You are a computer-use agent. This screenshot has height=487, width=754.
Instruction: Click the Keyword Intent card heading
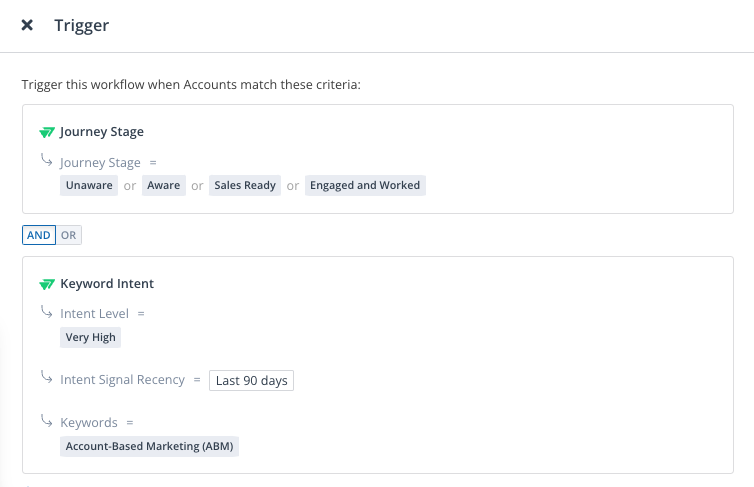pyautogui.click(x=107, y=284)
